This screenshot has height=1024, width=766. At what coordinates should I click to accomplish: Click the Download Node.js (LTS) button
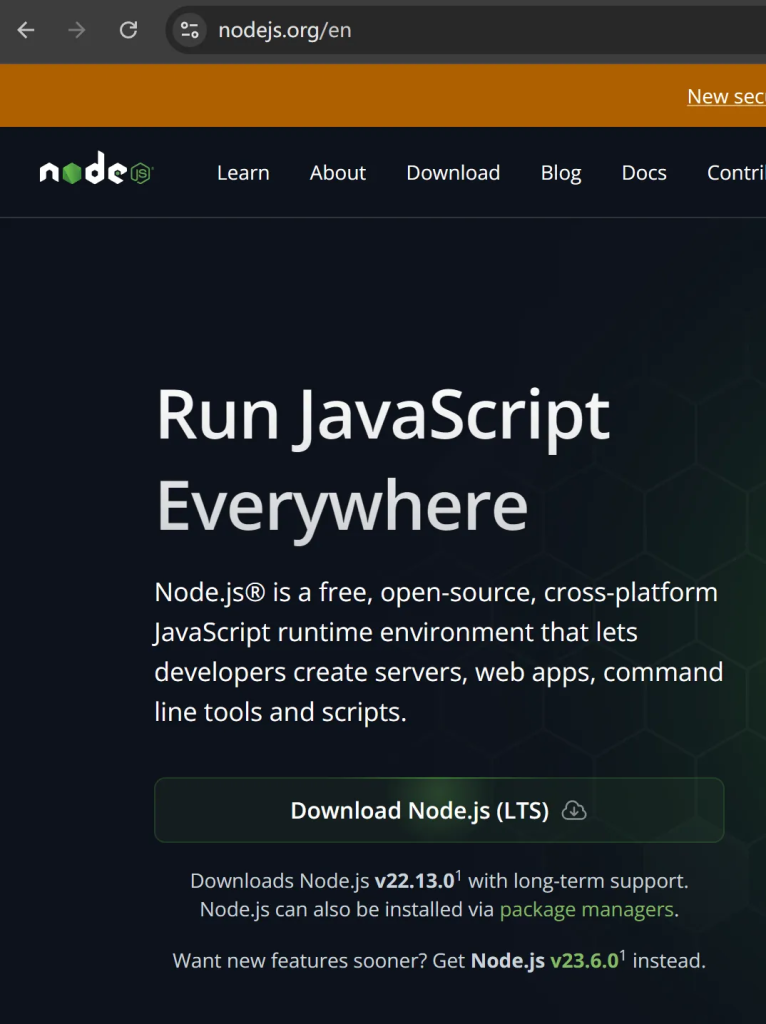[x=439, y=810]
